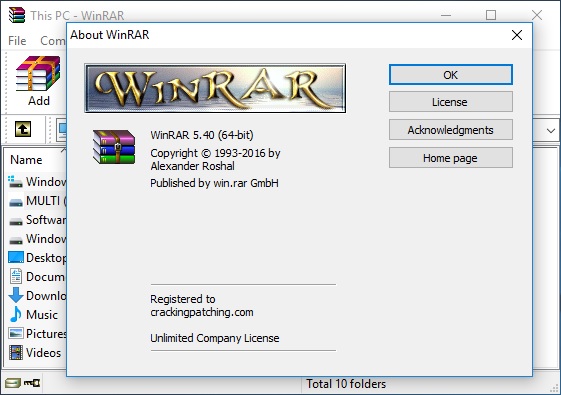Maximize the main WinRAR window

491,15
